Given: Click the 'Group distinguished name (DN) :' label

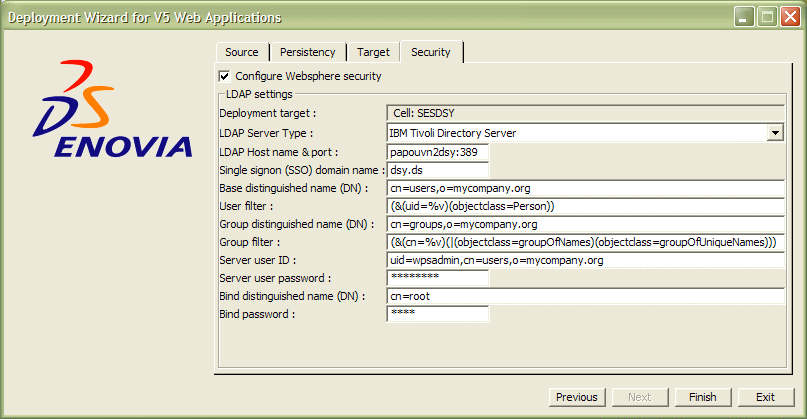Looking at the screenshot, I should (296, 224).
